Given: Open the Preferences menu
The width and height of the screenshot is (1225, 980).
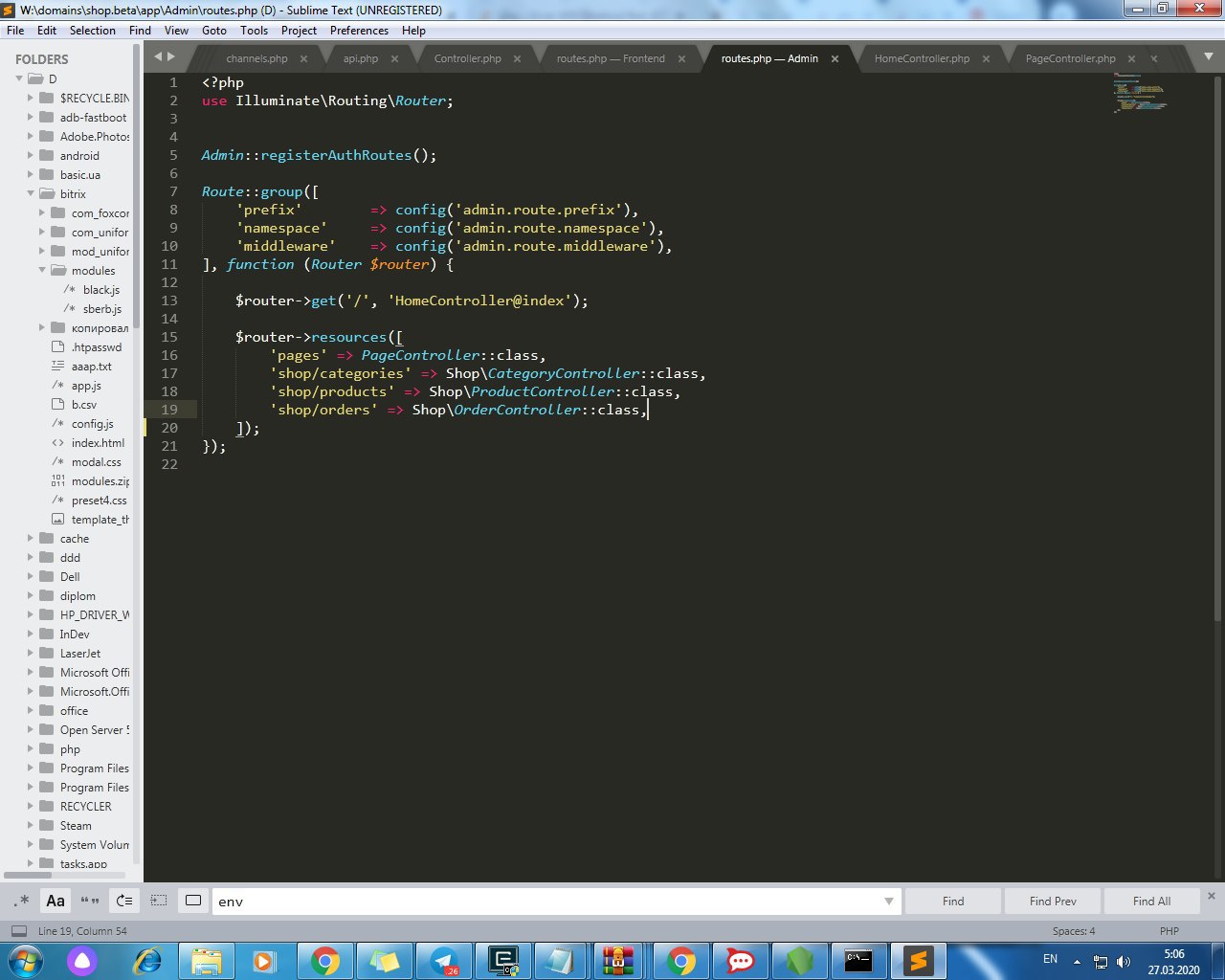Looking at the screenshot, I should [360, 31].
